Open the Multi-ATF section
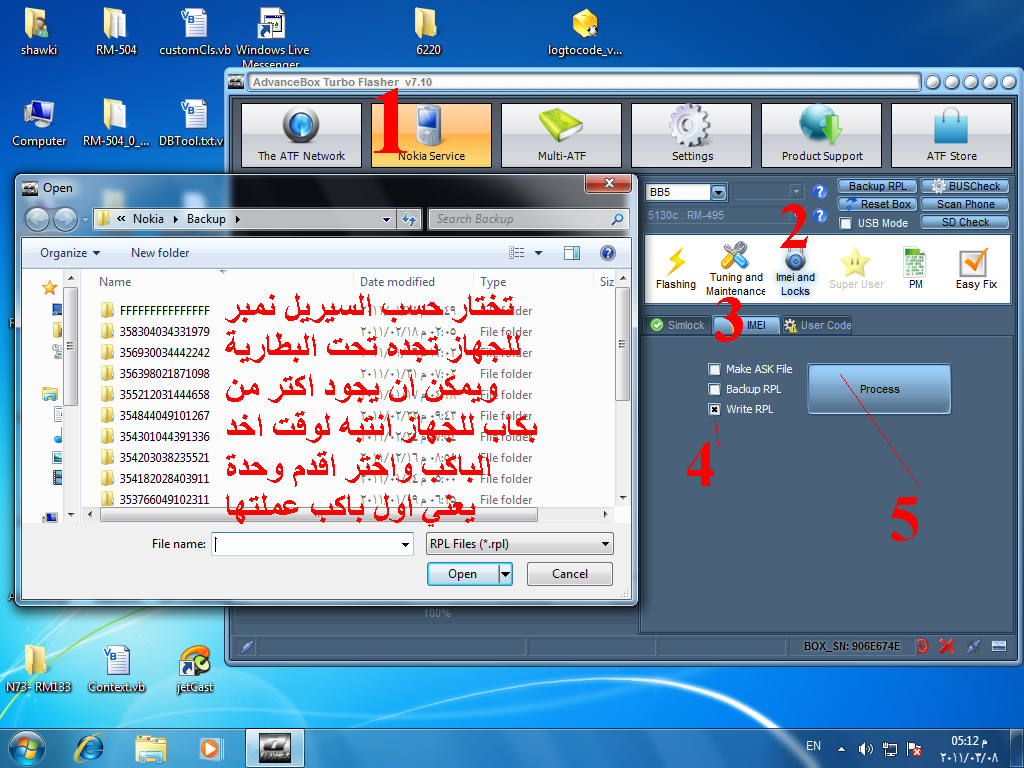This screenshot has width=1024, height=768. 561,135
